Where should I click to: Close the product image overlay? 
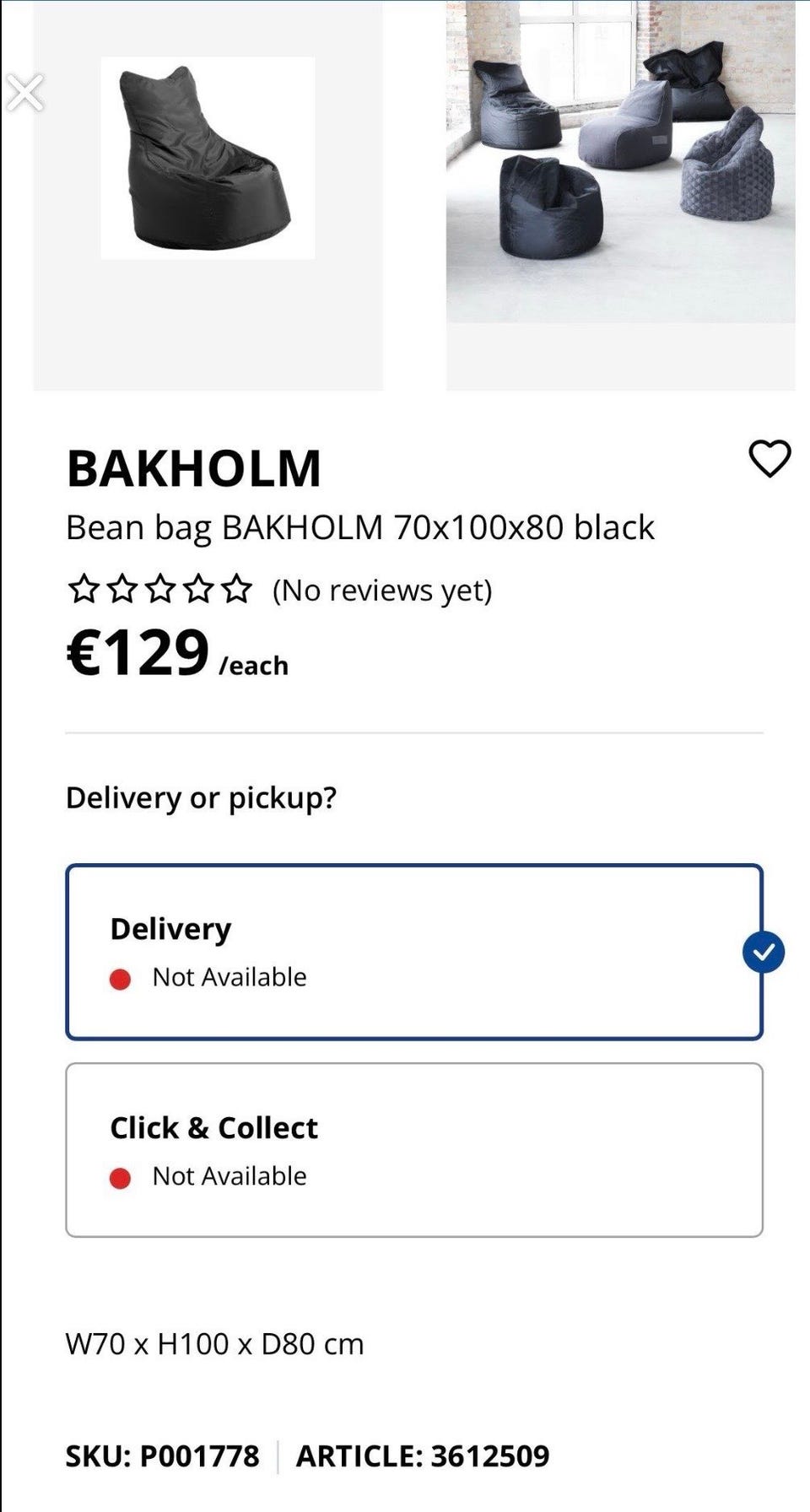click(x=24, y=93)
